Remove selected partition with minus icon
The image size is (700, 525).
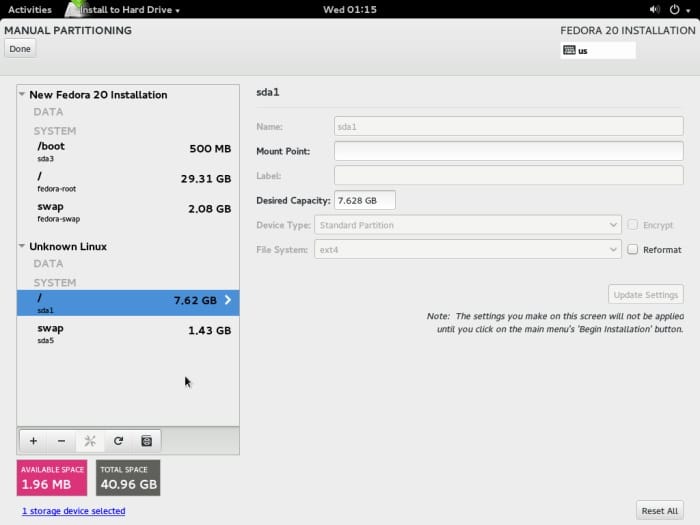[x=62, y=441]
